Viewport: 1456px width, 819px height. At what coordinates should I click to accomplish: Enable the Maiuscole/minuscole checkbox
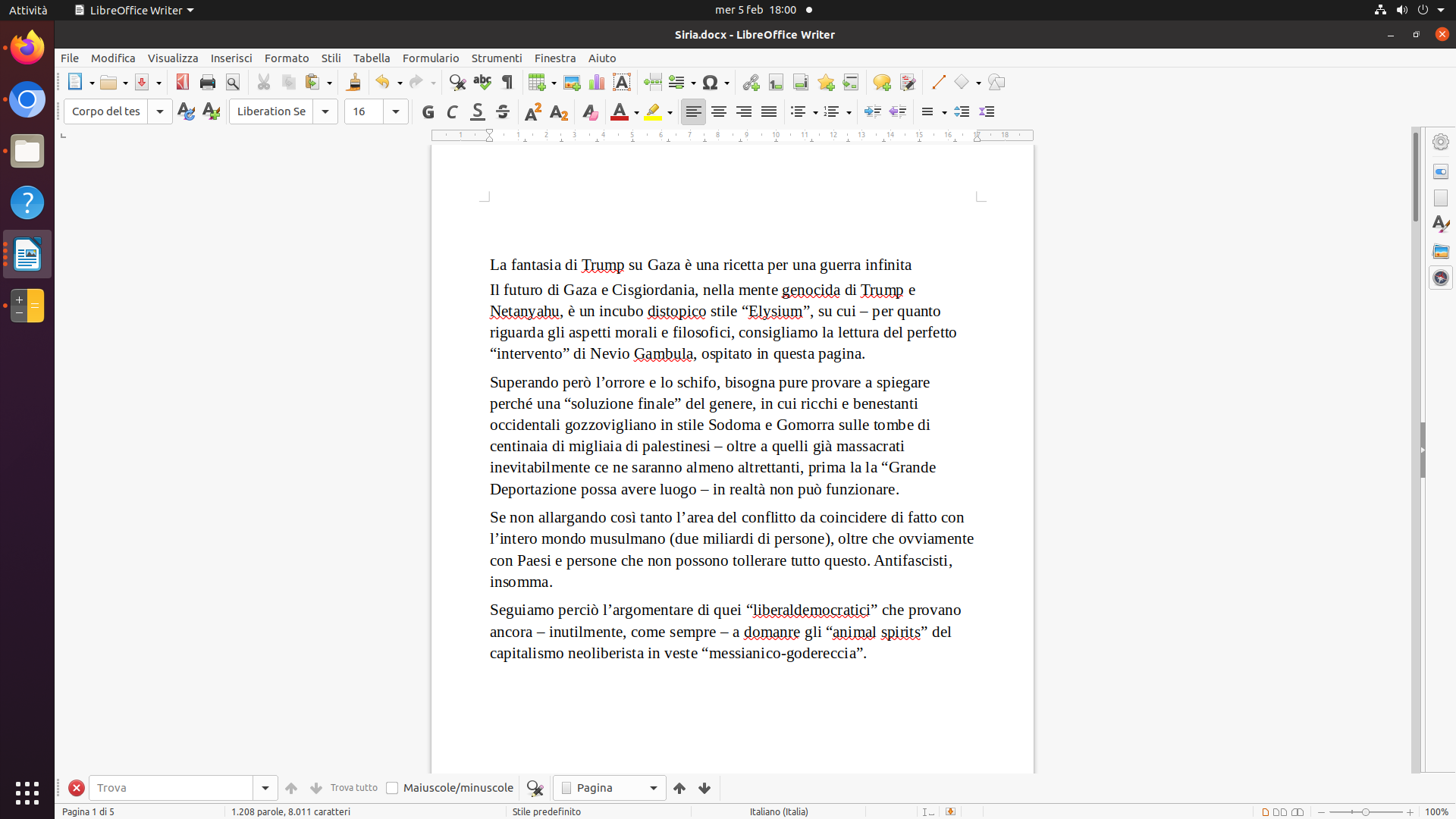392,788
